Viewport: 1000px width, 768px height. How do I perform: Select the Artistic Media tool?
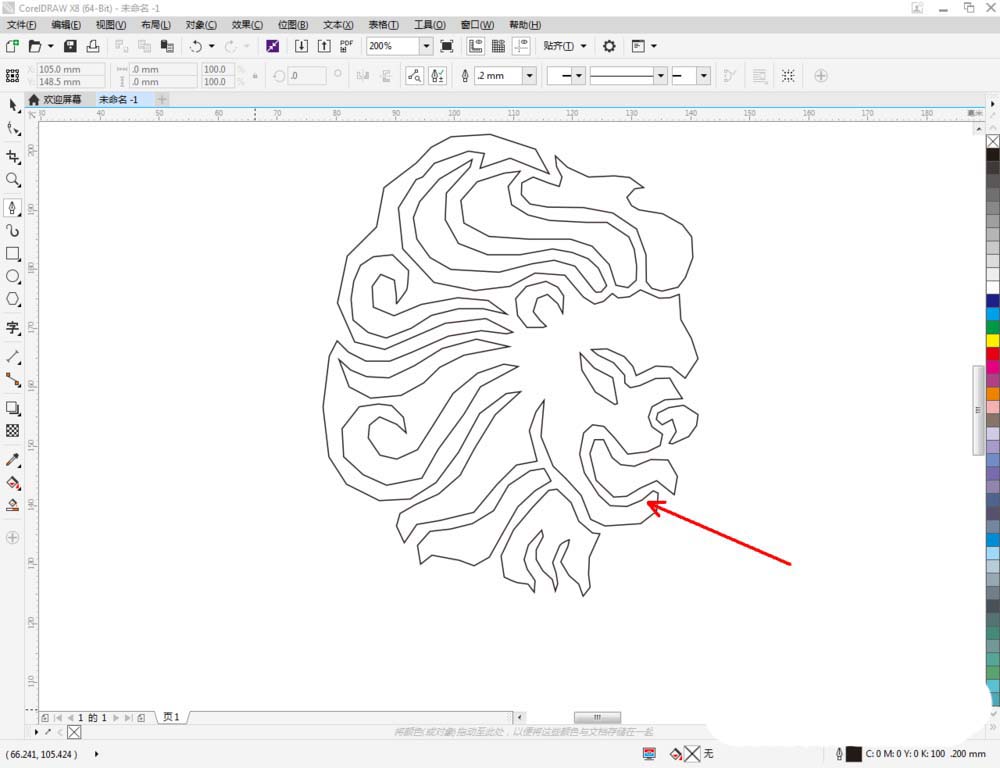13,231
